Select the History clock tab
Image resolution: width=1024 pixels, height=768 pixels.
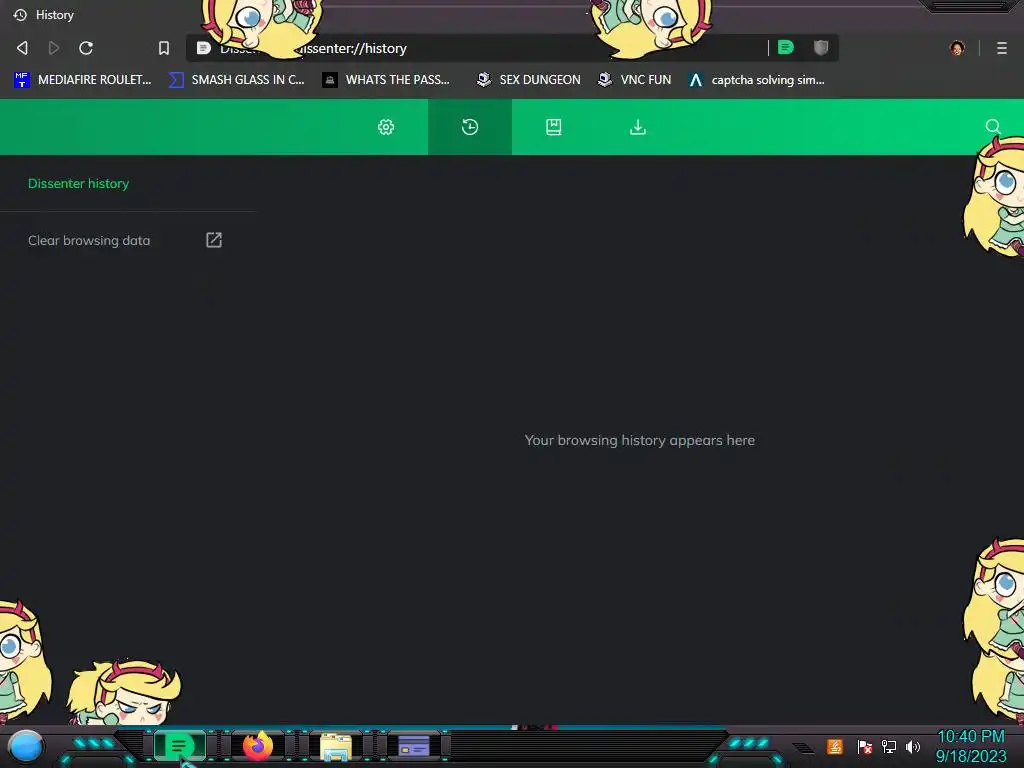(470, 127)
